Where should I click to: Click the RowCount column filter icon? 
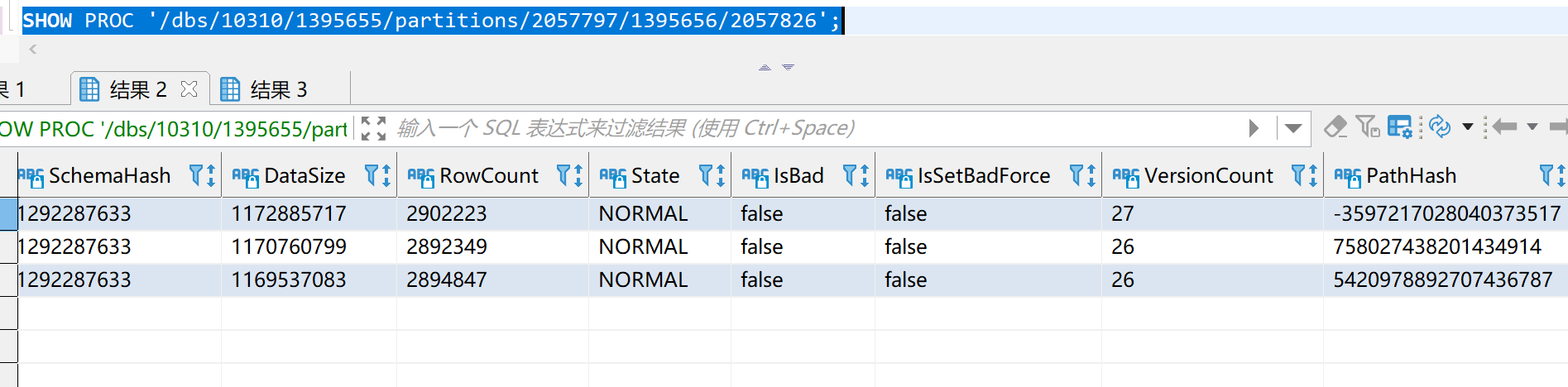point(563,175)
